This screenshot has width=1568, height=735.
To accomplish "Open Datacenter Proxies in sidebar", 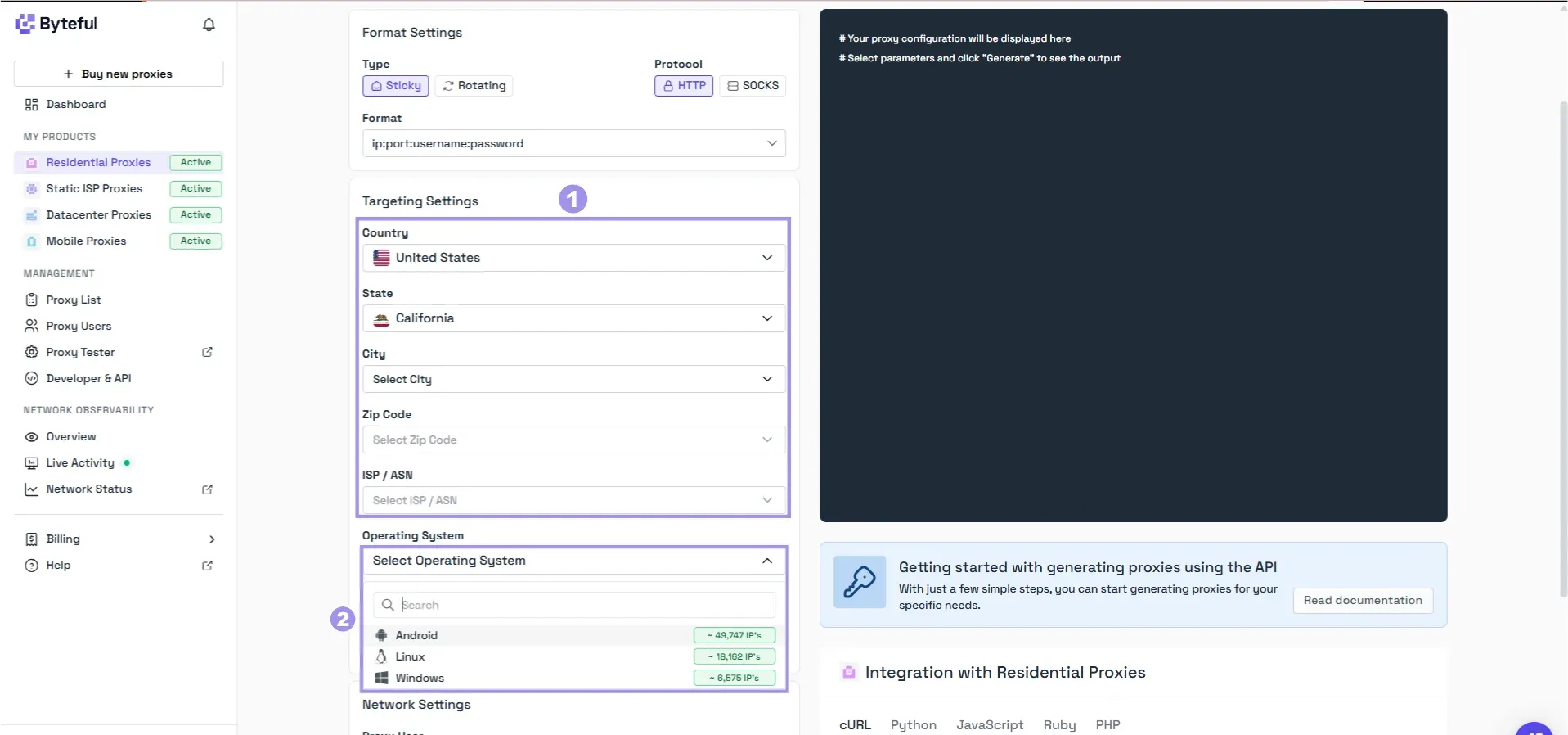I will [x=119, y=215].
